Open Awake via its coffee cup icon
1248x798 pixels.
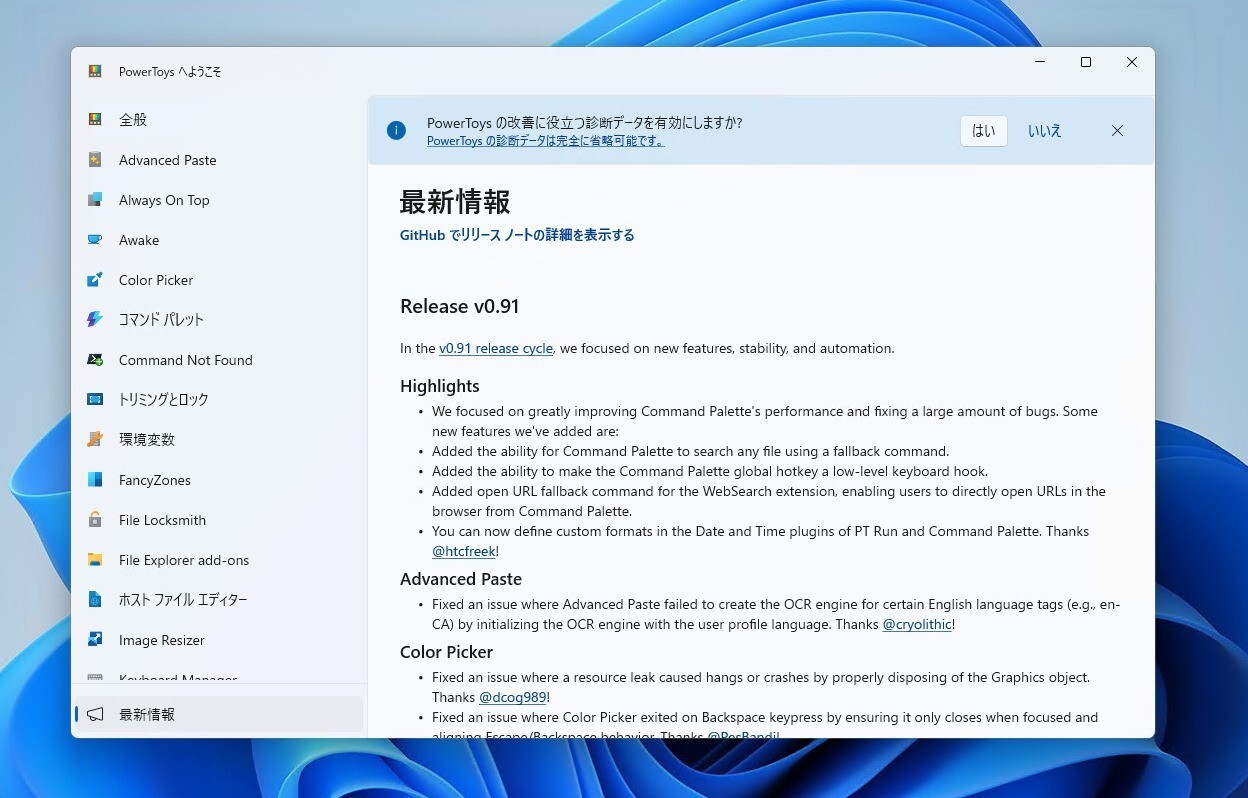pos(95,240)
